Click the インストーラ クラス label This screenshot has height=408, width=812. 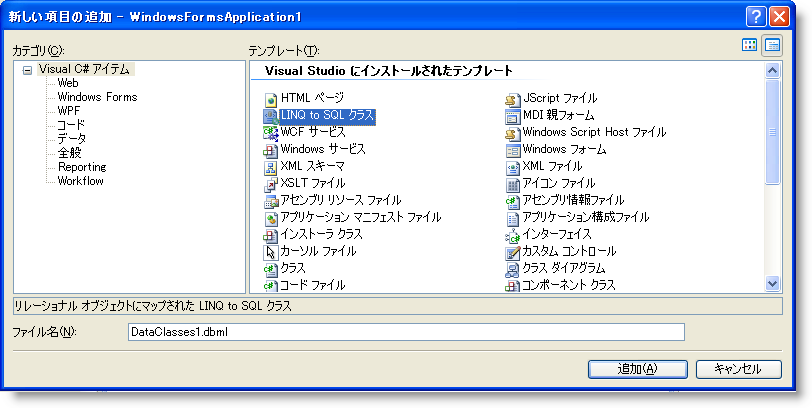tap(322, 235)
